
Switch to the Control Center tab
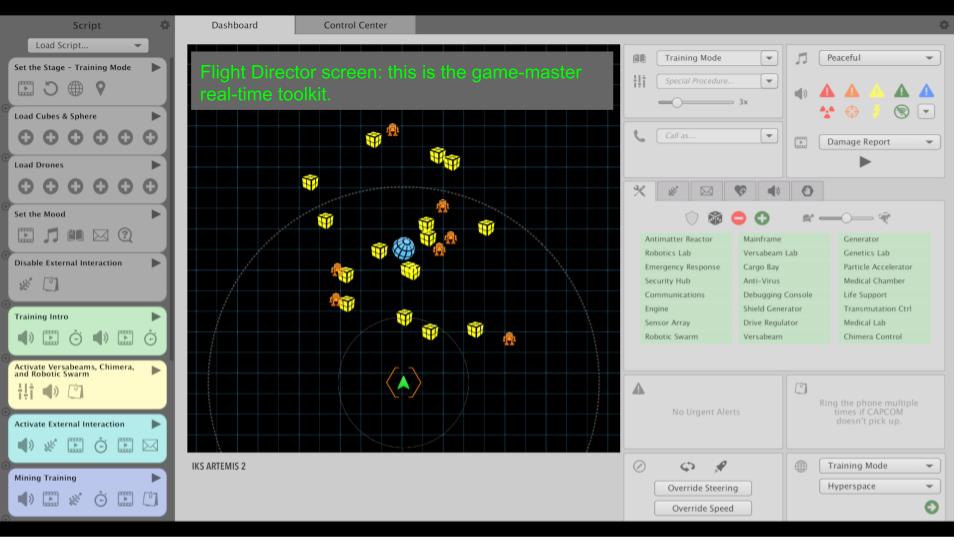355,26
